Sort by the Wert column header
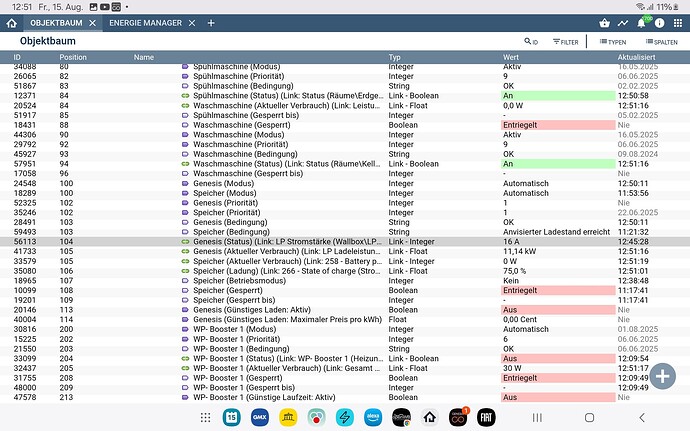Image resolution: width=690 pixels, height=431 pixels. (511, 57)
